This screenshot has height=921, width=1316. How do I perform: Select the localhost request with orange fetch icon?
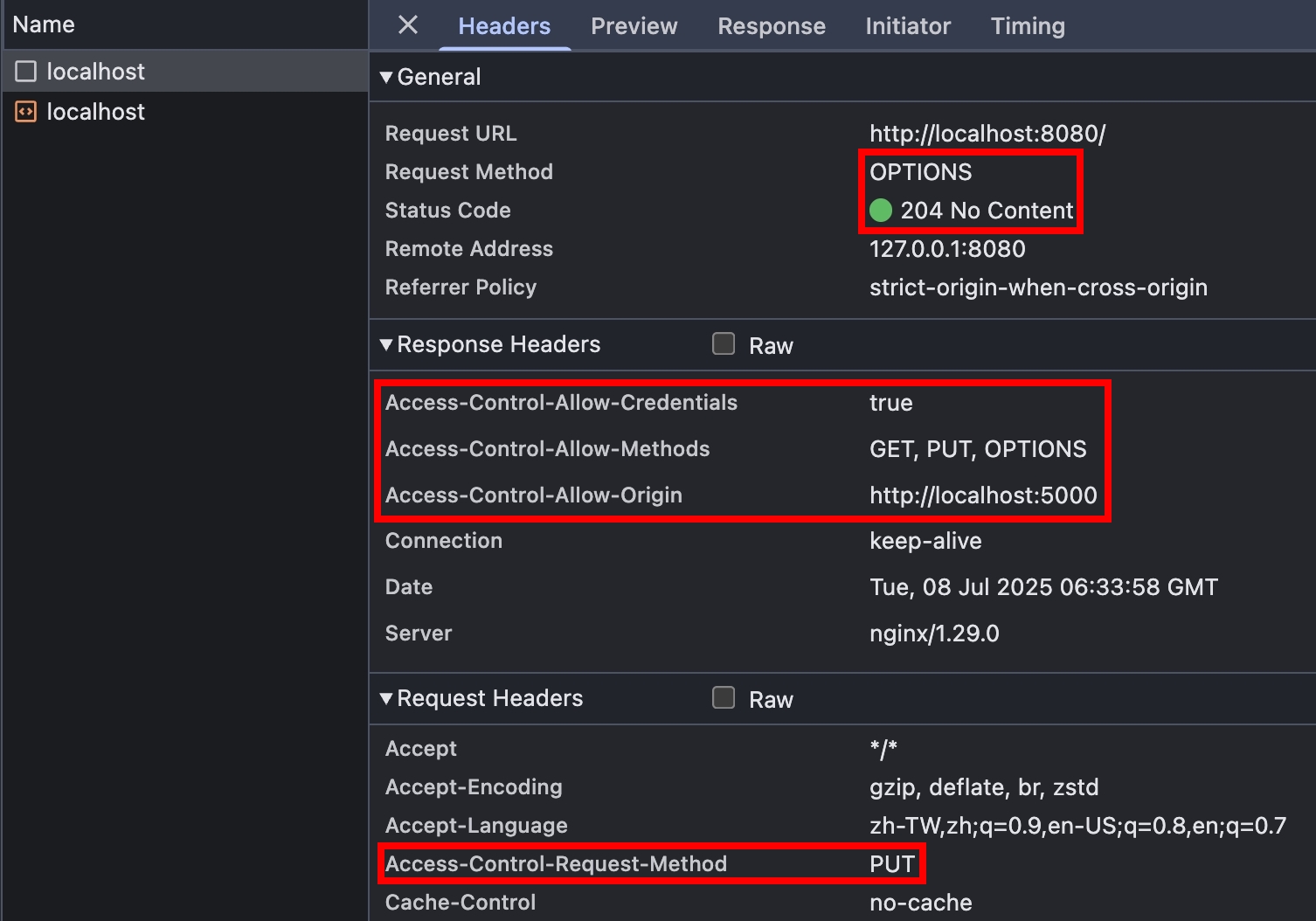184,112
